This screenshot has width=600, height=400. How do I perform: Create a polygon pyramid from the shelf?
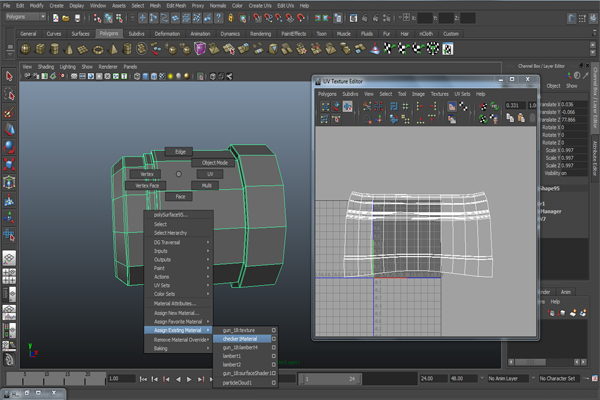click(113, 49)
